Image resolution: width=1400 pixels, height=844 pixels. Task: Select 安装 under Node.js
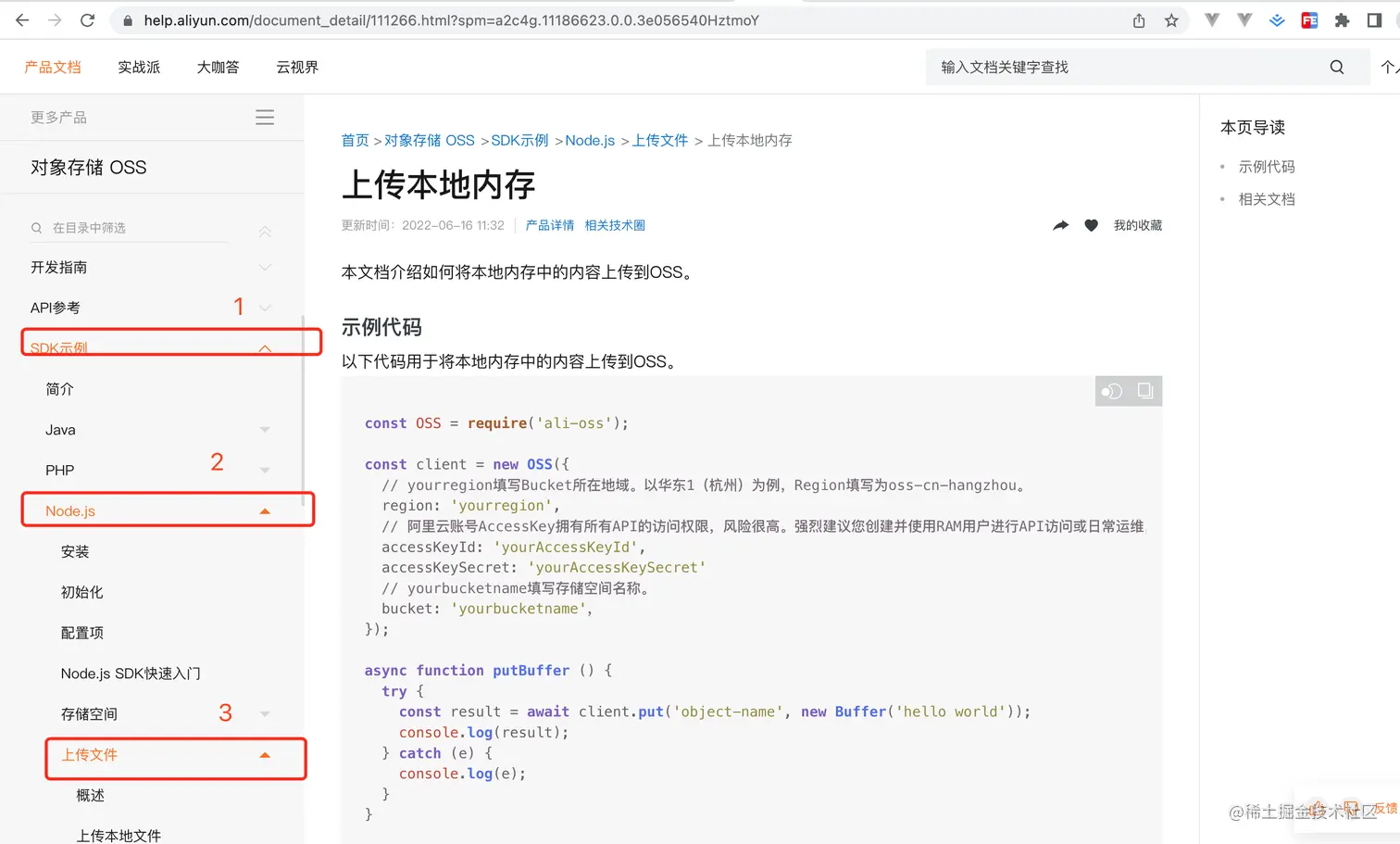pyautogui.click(x=75, y=552)
